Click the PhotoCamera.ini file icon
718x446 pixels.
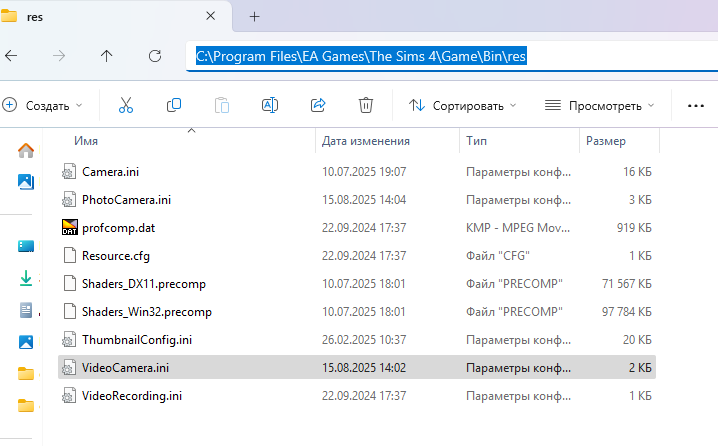[x=69, y=200]
